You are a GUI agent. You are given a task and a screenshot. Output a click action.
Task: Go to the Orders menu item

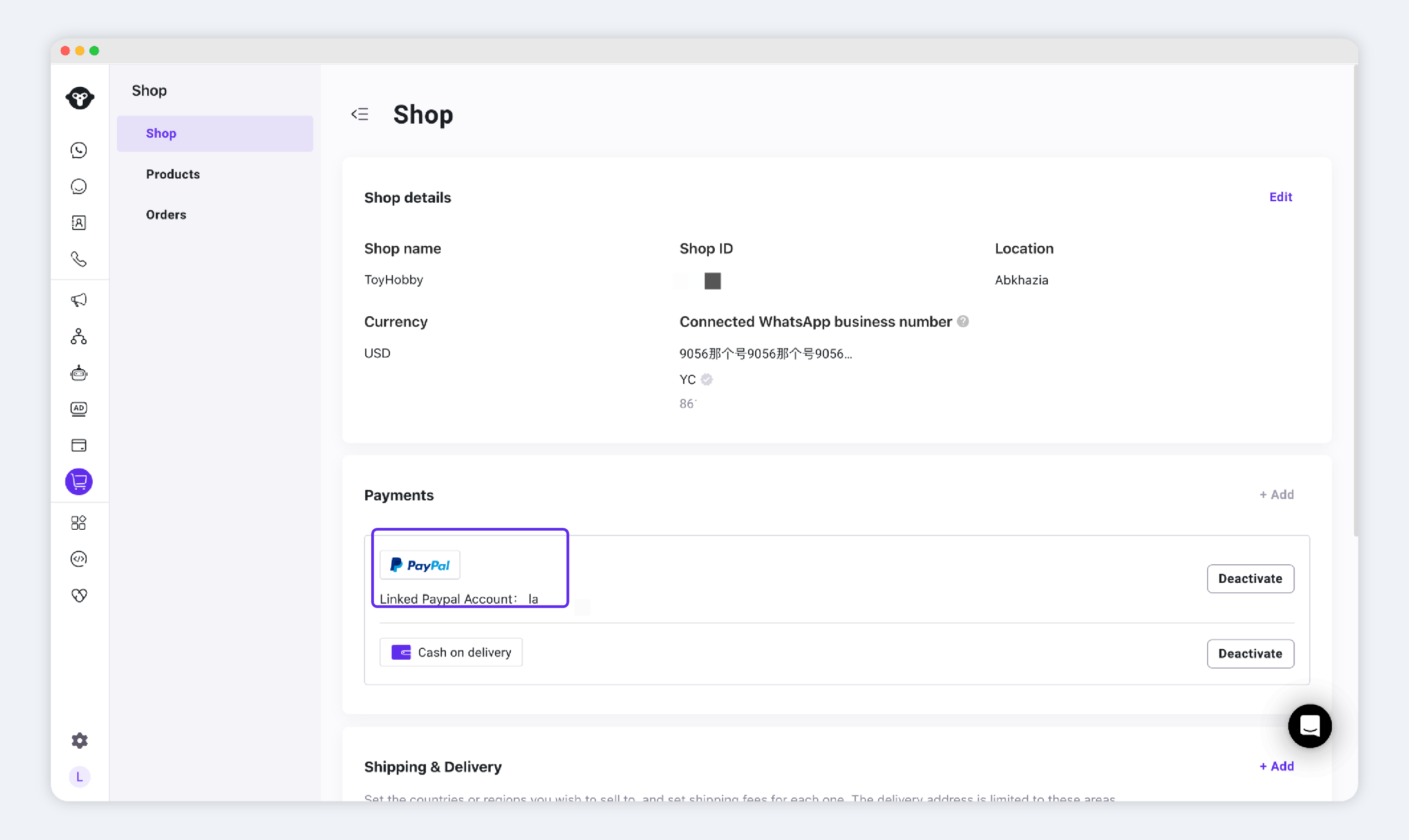[x=166, y=214]
